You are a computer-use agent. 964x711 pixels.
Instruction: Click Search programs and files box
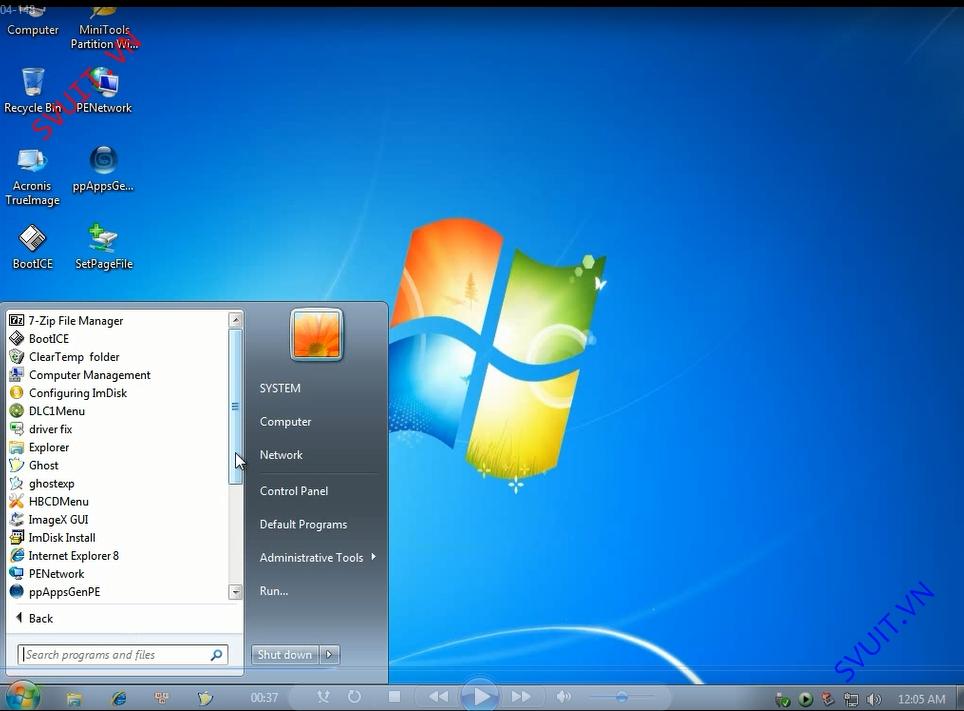click(123, 654)
